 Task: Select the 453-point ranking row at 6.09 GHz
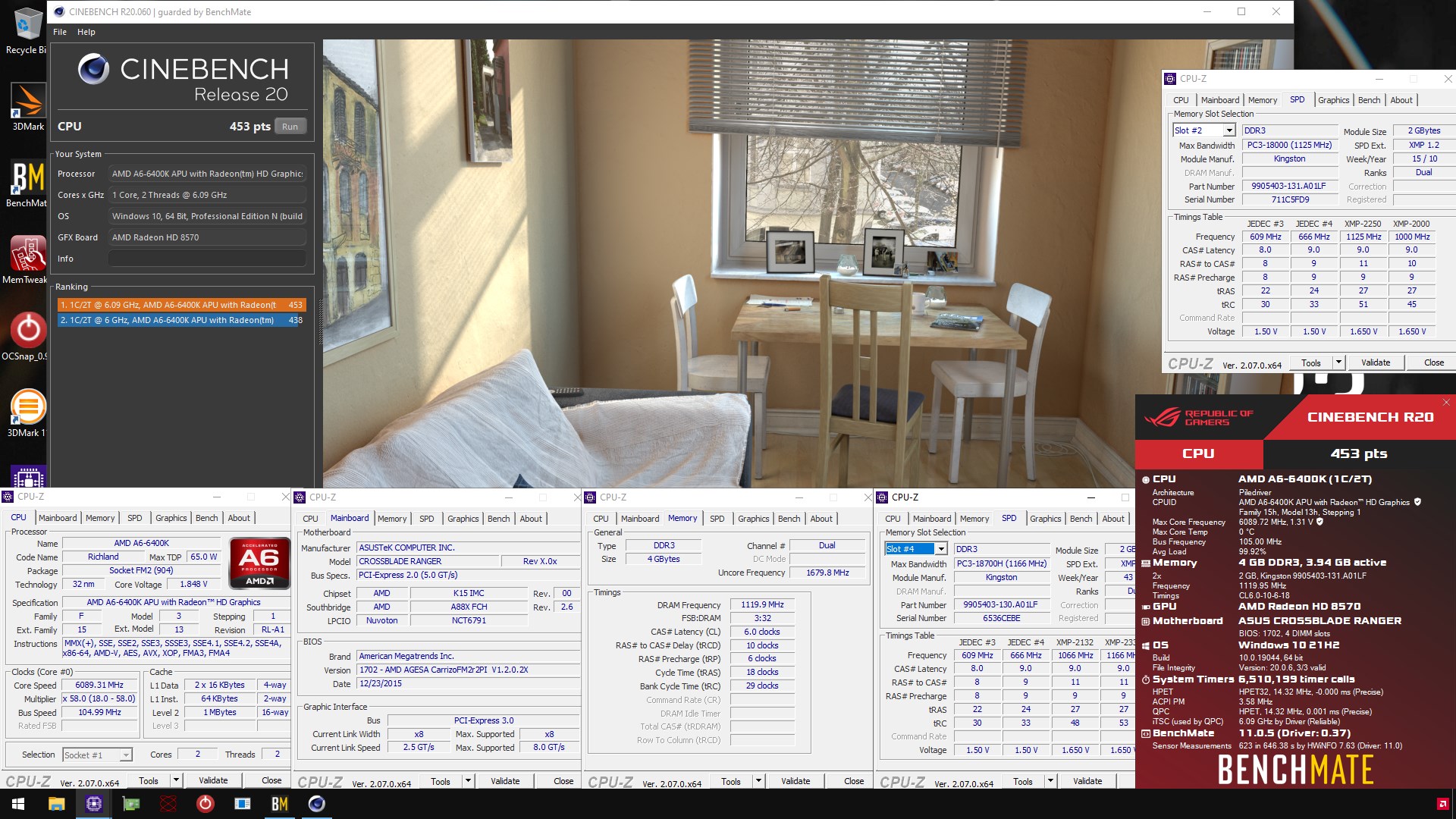tap(182, 305)
